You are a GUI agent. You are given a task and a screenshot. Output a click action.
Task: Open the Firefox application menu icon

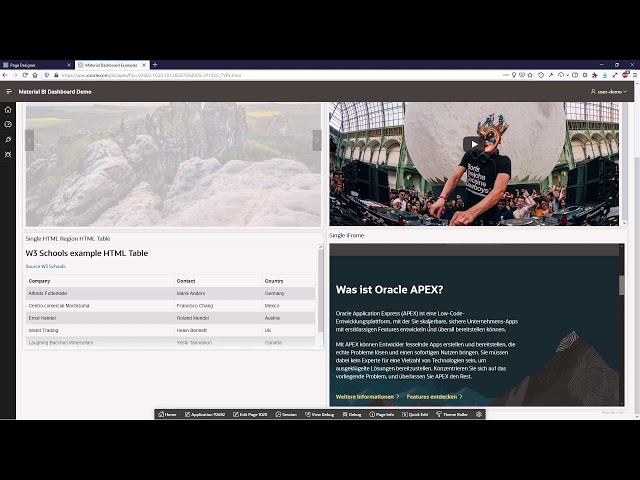pyautogui.click(x=635, y=75)
